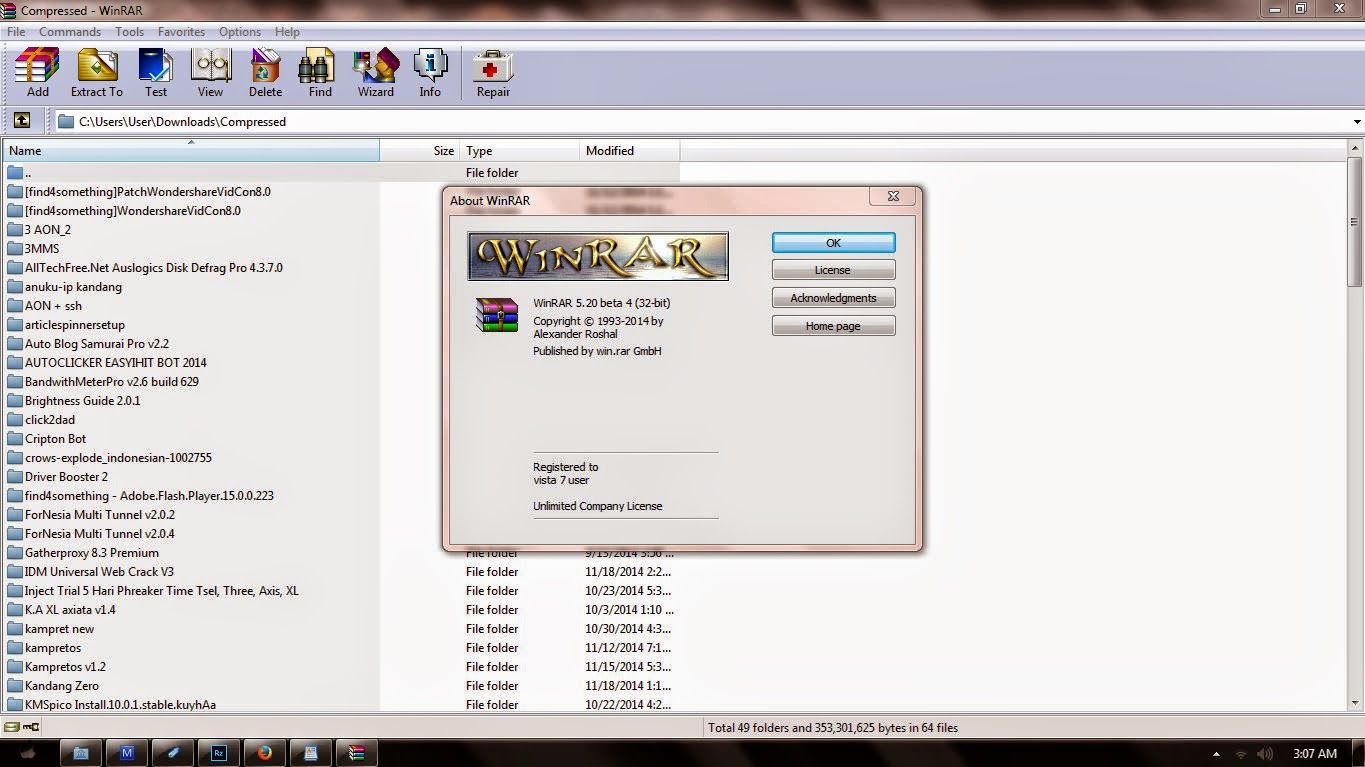Screen dimensions: 1365x767
Task: Select folder 'Gatherproxy 8.3 Premium'
Action: [x=92, y=553]
